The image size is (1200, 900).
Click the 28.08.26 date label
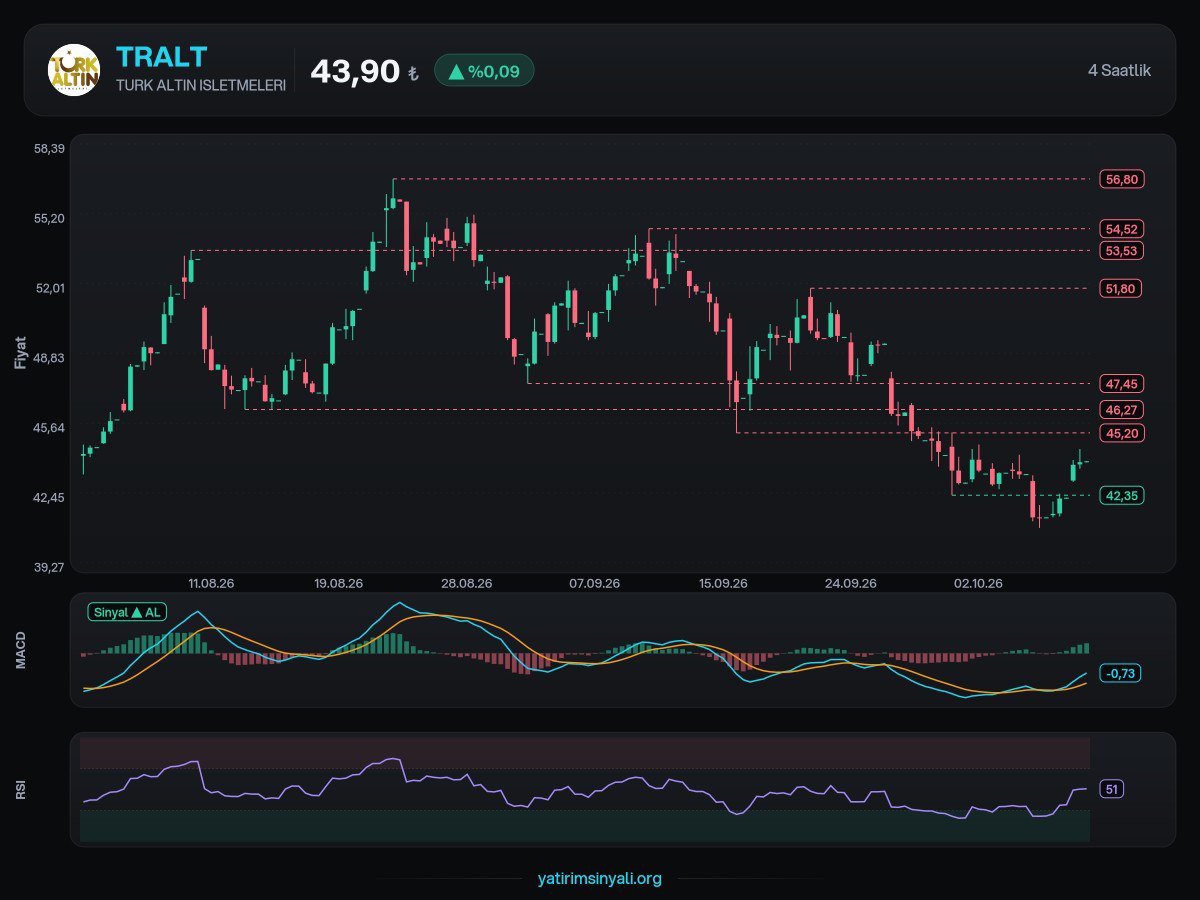coord(466,583)
